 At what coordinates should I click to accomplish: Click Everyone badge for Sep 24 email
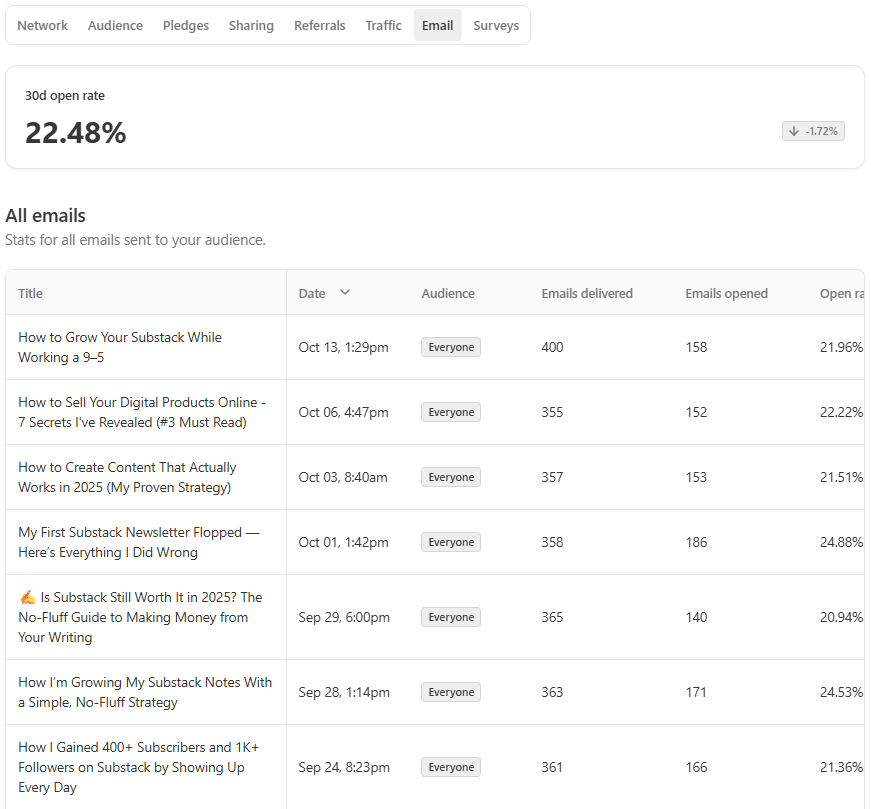pyautogui.click(x=451, y=767)
